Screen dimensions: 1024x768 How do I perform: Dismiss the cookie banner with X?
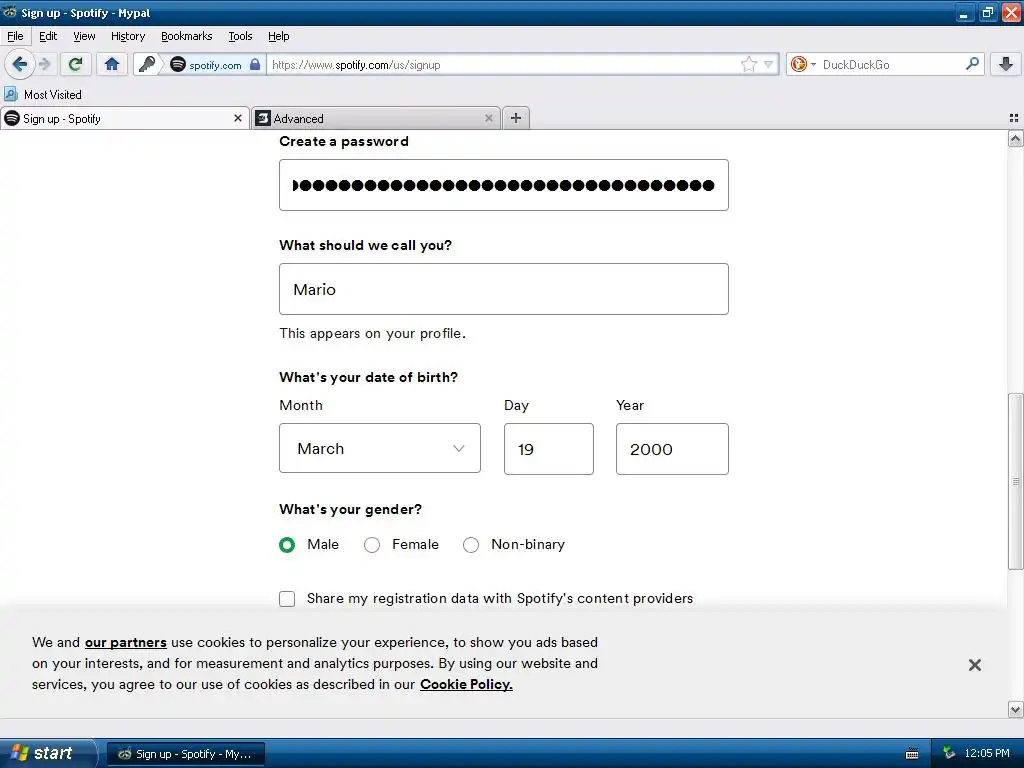coord(974,665)
